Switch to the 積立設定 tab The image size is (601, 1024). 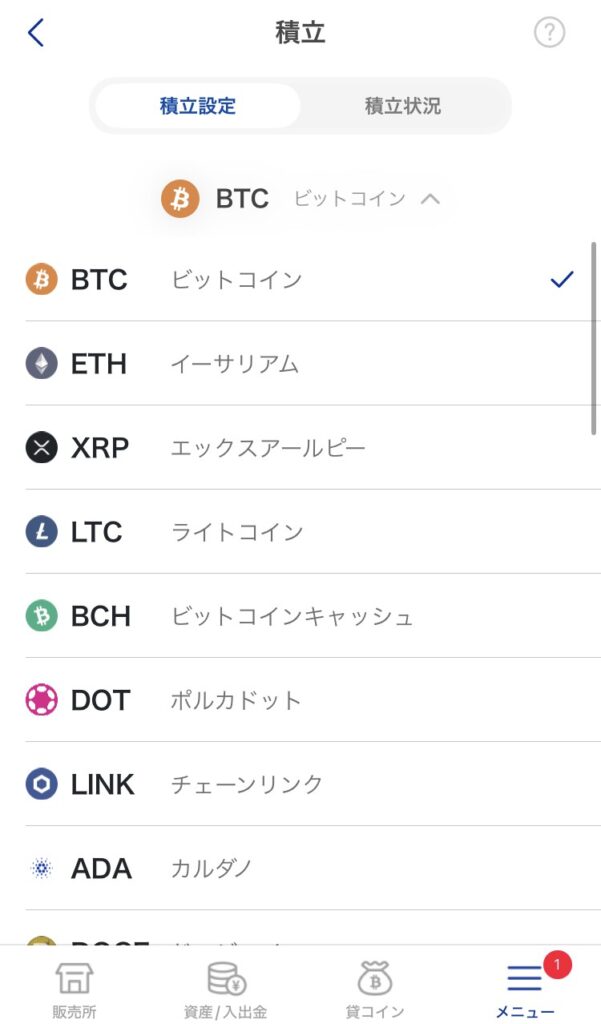point(197,106)
